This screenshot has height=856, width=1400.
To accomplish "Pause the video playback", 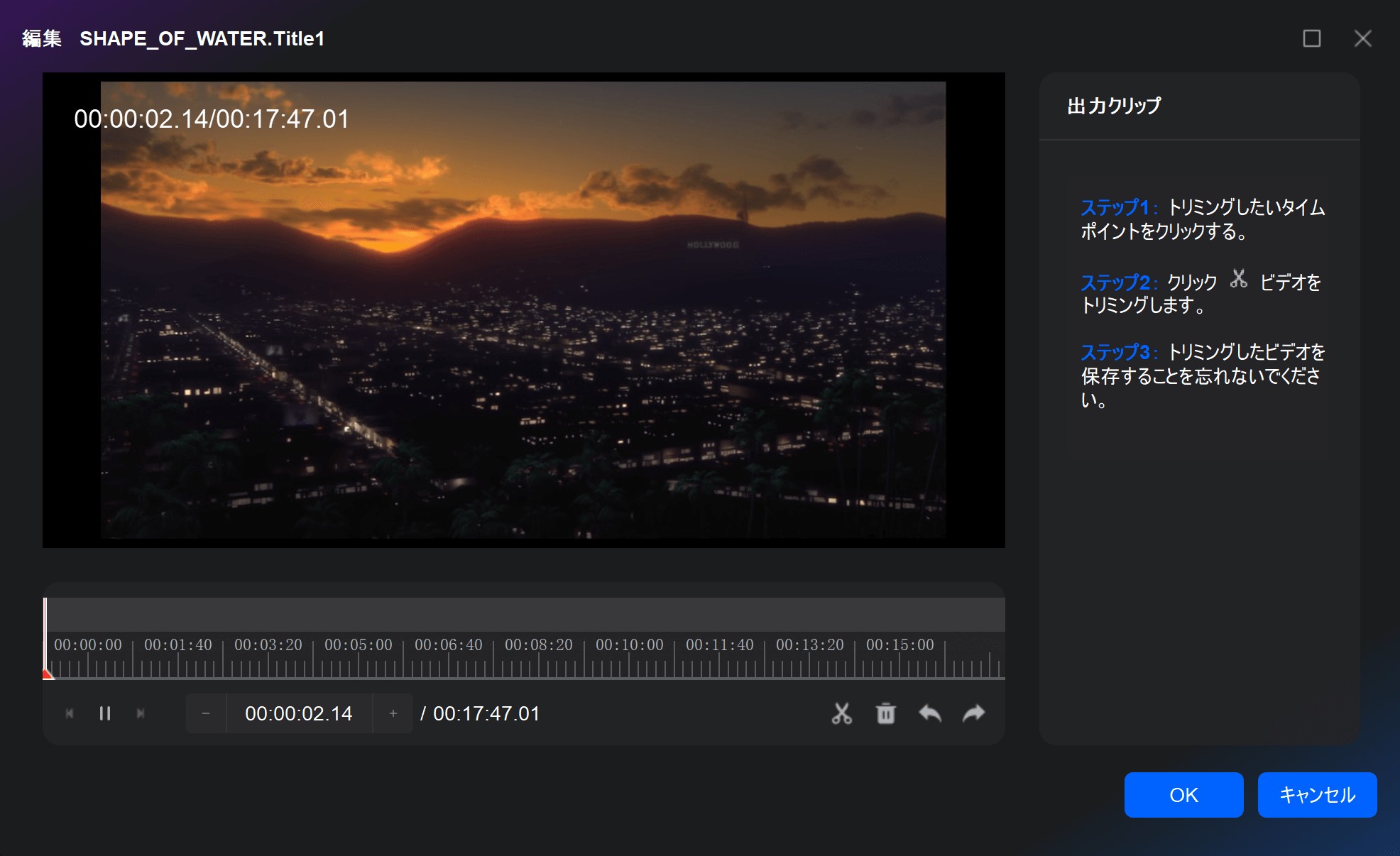I will (x=104, y=713).
